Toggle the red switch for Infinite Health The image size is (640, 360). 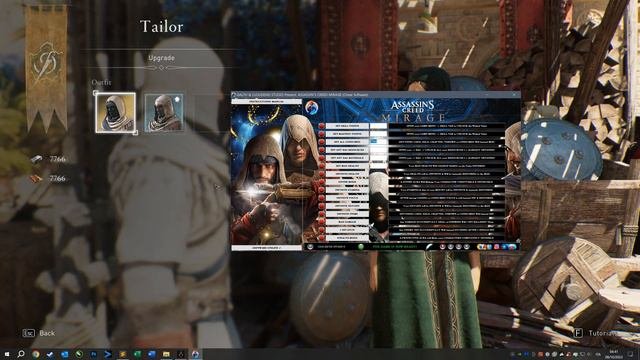[x=322, y=174]
